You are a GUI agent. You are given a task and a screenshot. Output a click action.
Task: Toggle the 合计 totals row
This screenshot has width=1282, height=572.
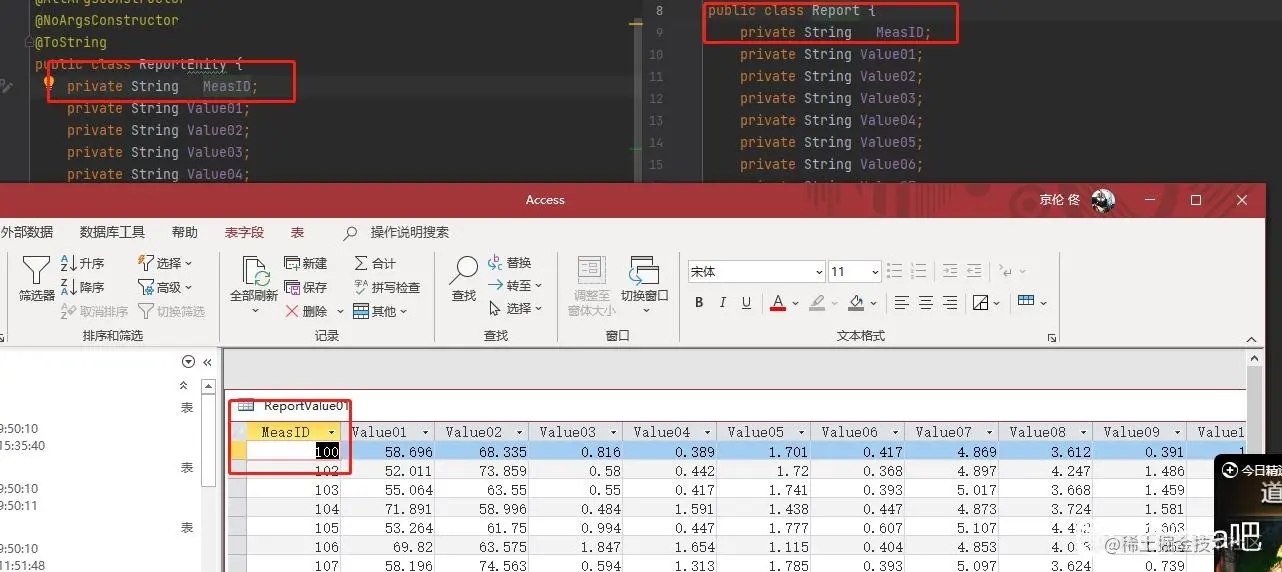[375, 263]
